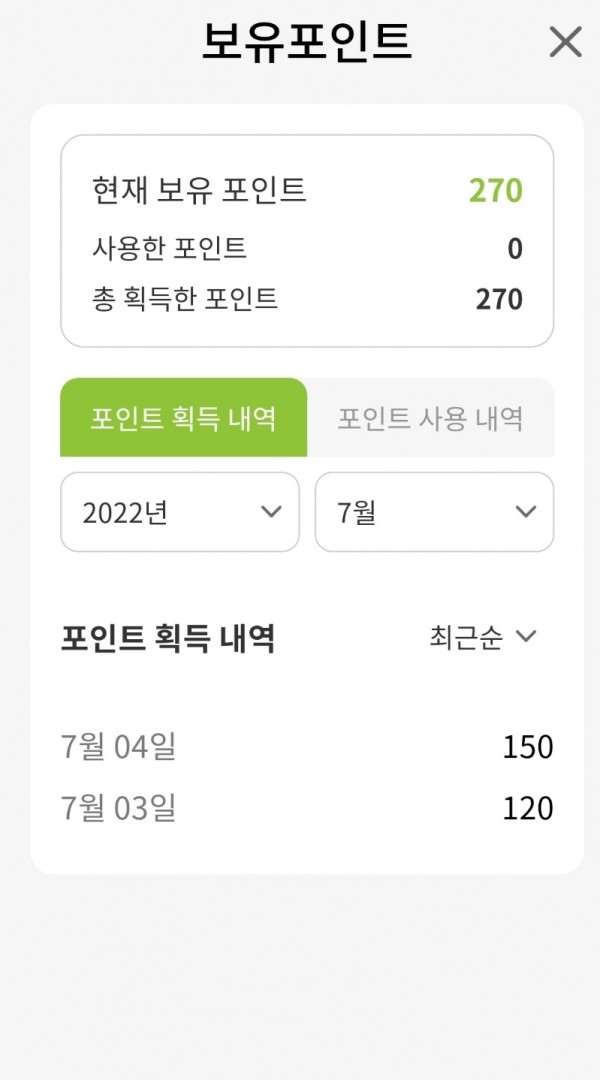600x1080 pixels.
Task: Click the chevron next to 최근순
Action: point(526,636)
